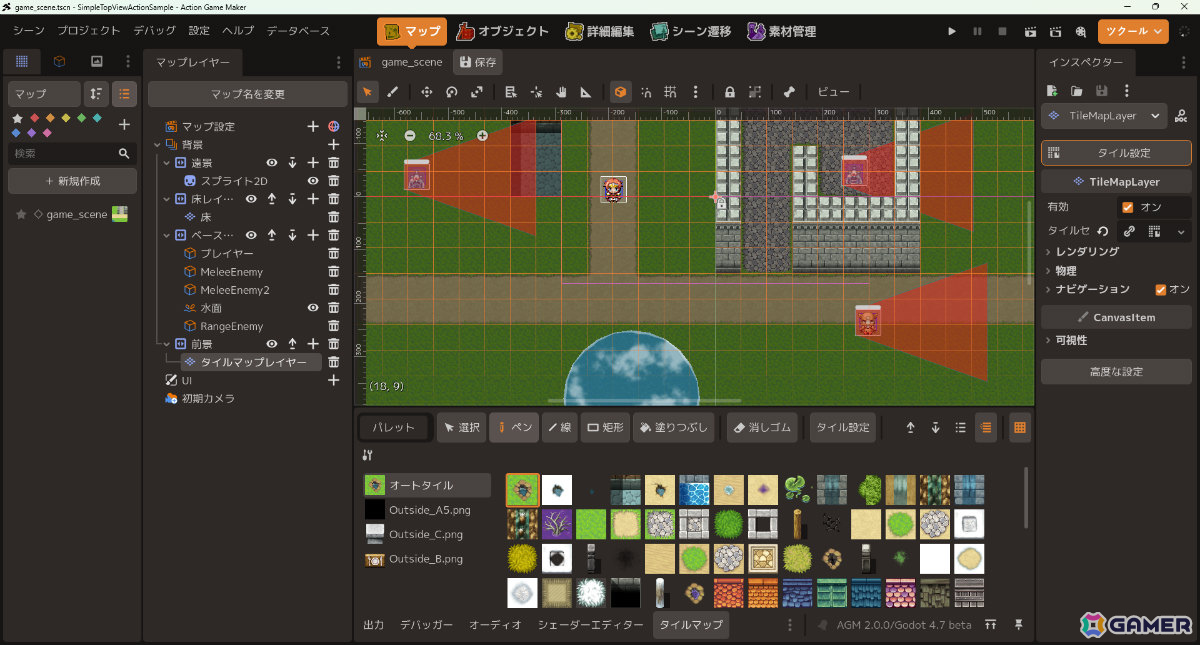Image resolution: width=1200 pixels, height=645 pixels.
Task: Toggle the tile grid view icon in palette
Action: click(x=1019, y=427)
